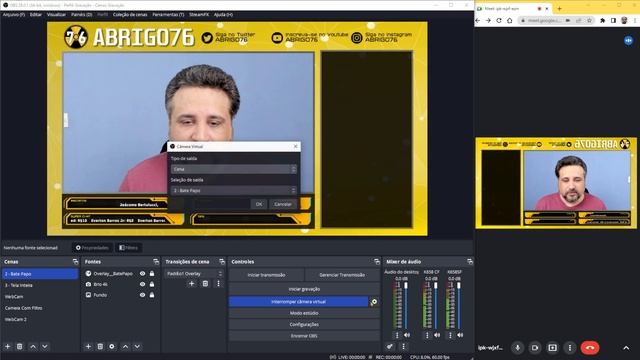The width and height of the screenshot is (640, 360).
Task: Open the Visualizar menu
Action: coord(56,15)
